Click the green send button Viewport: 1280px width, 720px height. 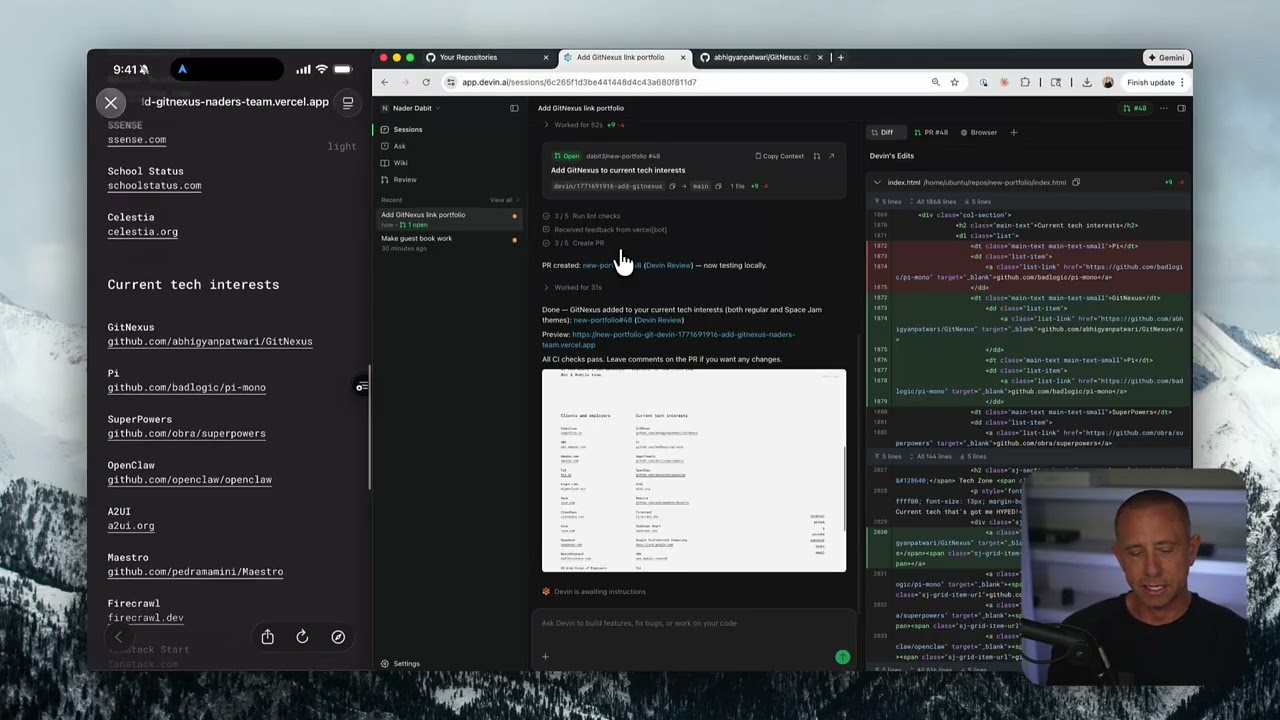(x=842, y=657)
